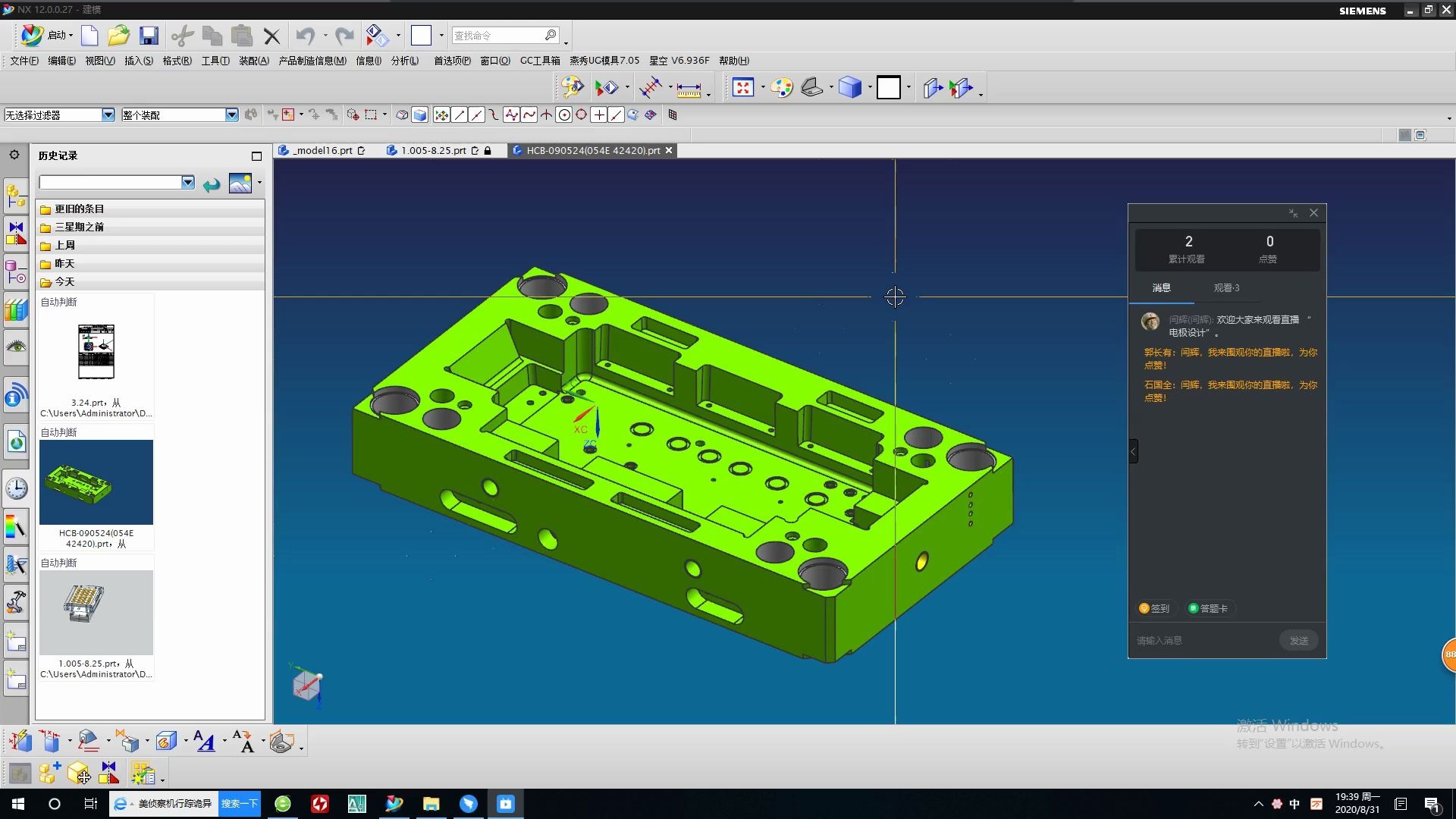Click the white background color swatch

click(x=889, y=88)
